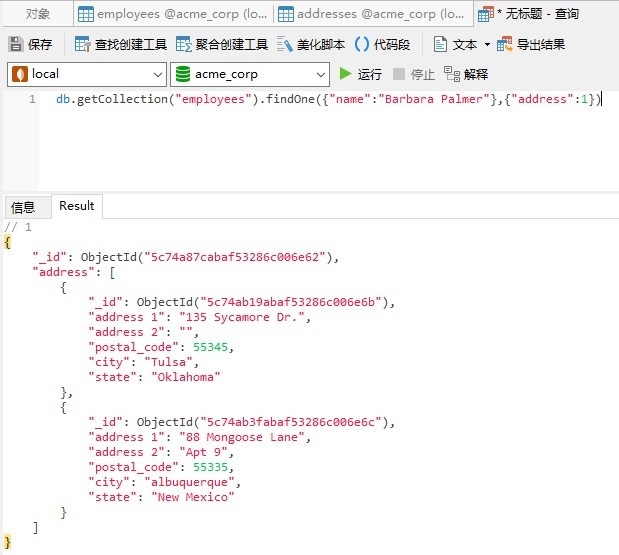Viewport: 619px width, 555px height.
Task: Click the "address" array key in result
Action: pyautogui.click(x=63, y=272)
